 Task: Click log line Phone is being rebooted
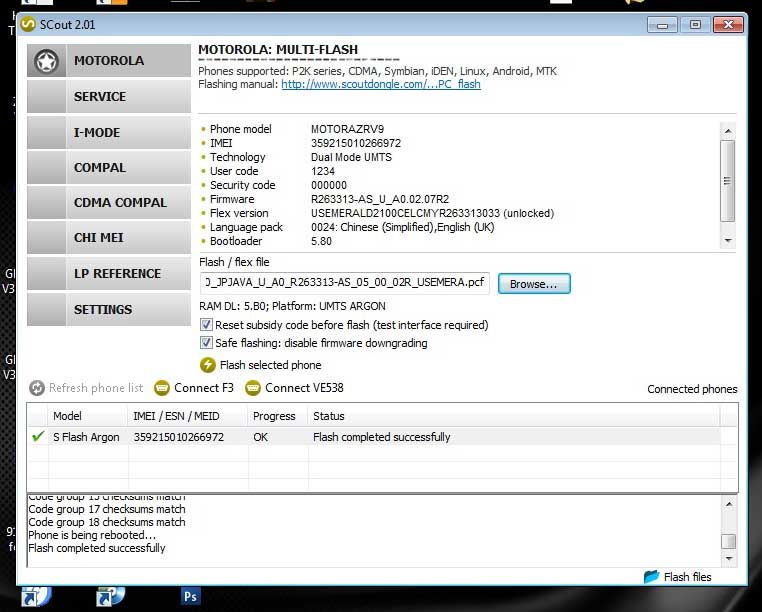click(x=92, y=535)
